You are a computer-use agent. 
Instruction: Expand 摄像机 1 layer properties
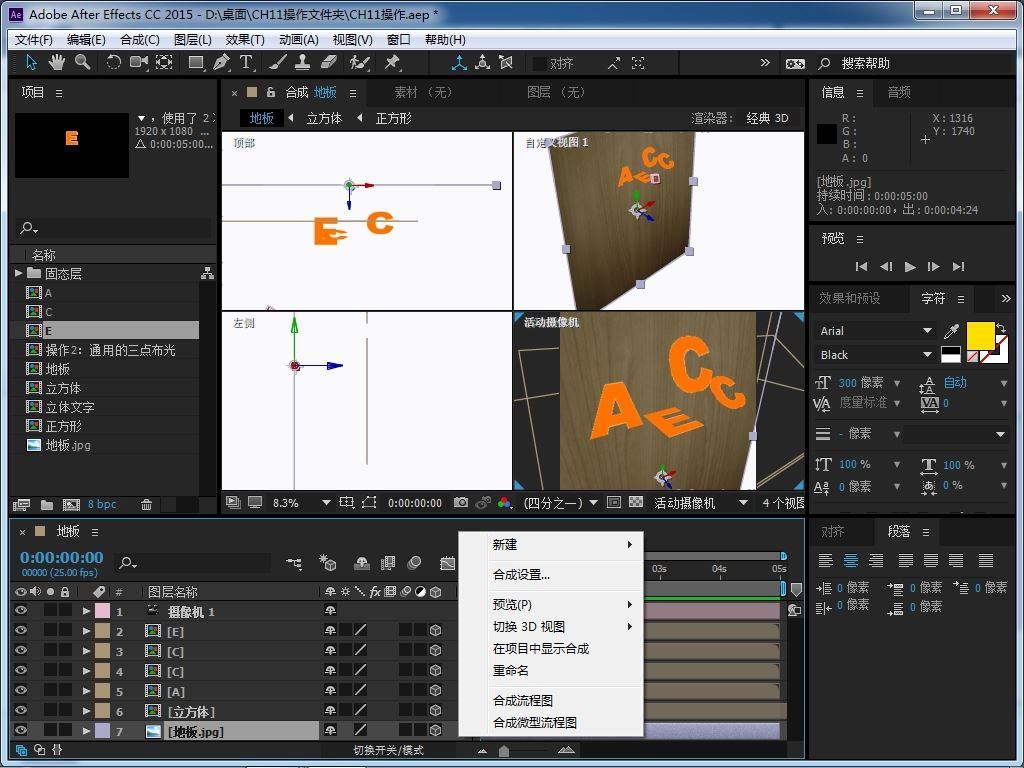point(86,611)
